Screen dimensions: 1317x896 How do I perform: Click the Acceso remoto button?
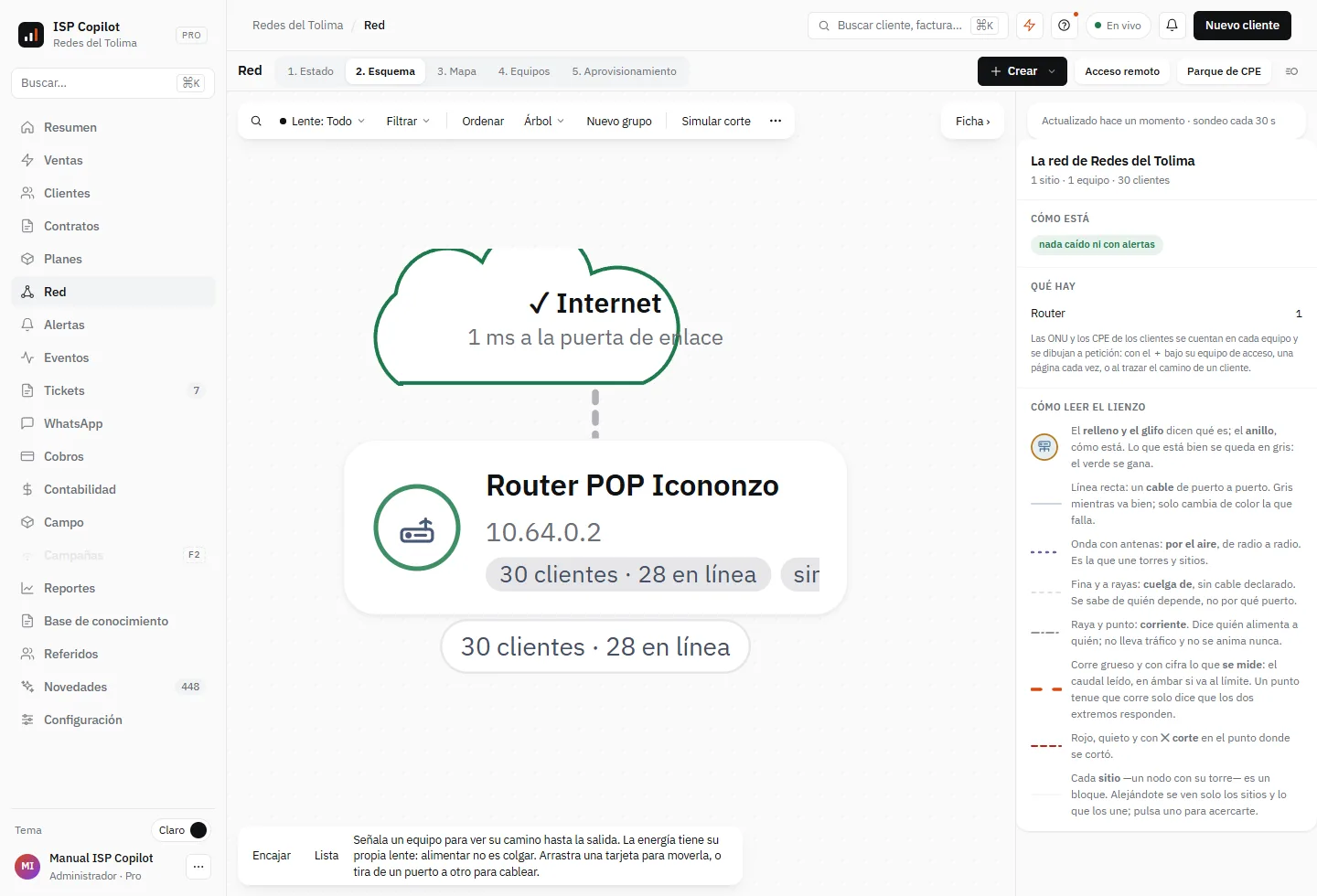point(1122,71)
